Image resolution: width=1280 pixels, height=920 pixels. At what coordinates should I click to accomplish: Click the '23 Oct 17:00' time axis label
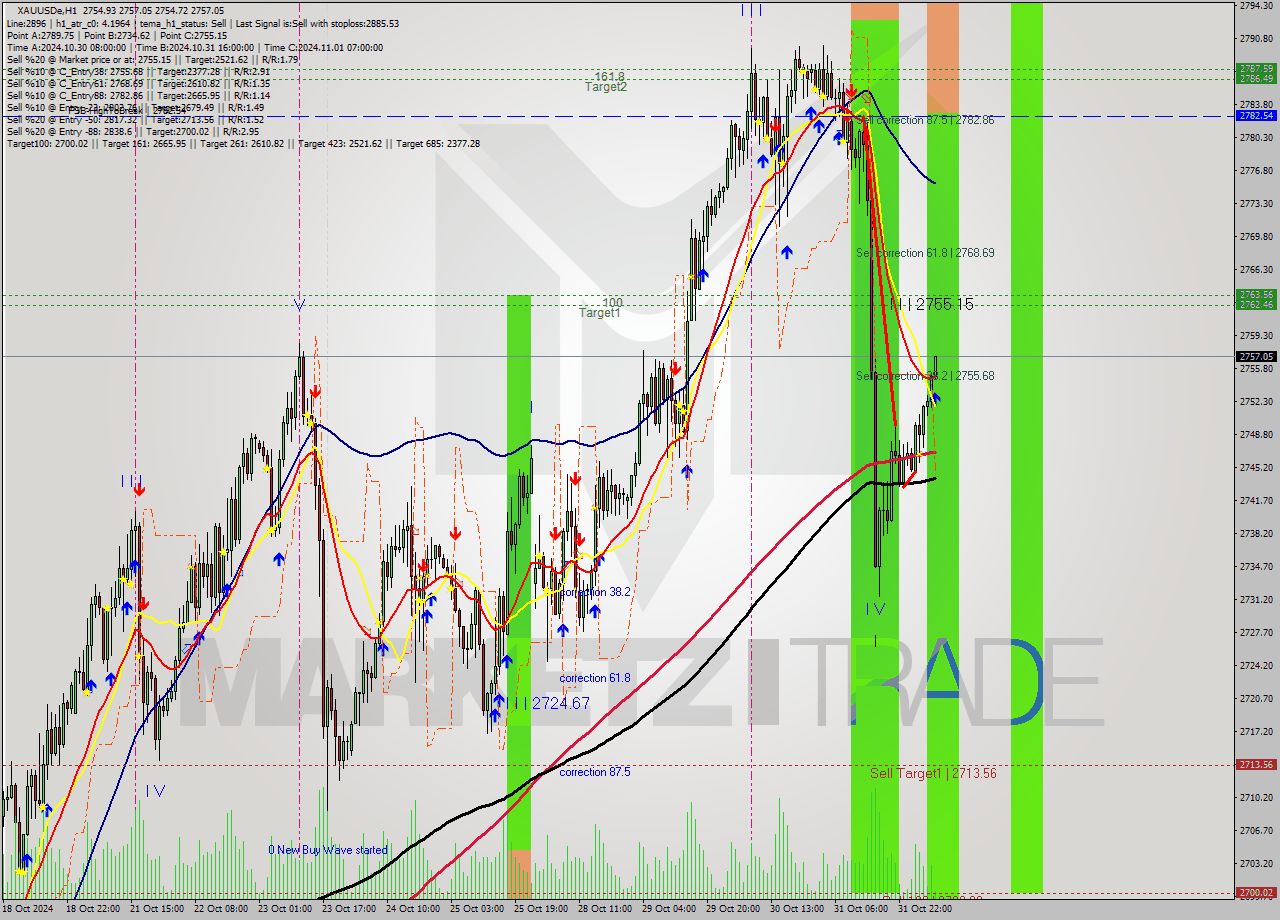pos(349,909)
